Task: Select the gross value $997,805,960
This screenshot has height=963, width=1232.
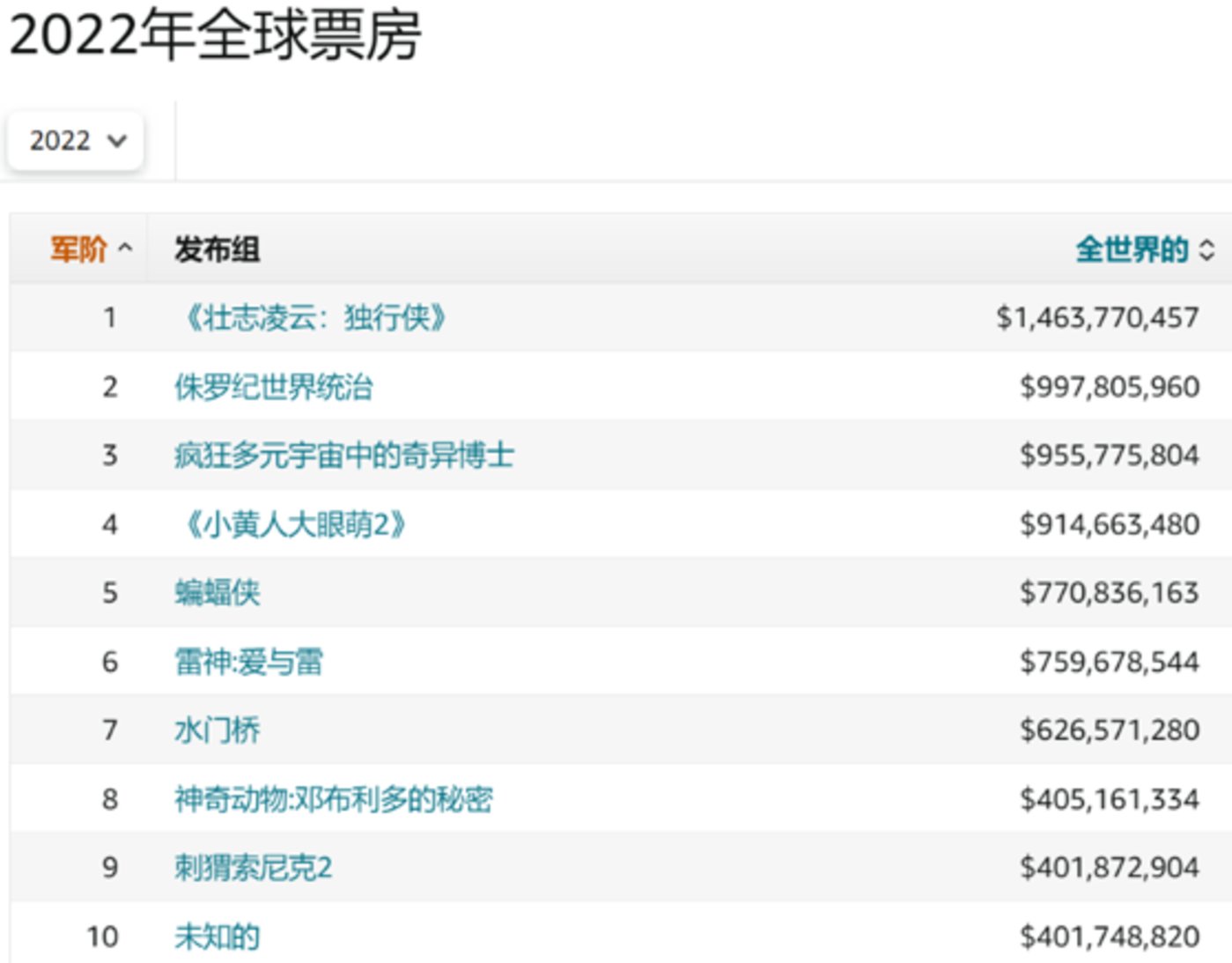Action: [x=1110, y=386]
